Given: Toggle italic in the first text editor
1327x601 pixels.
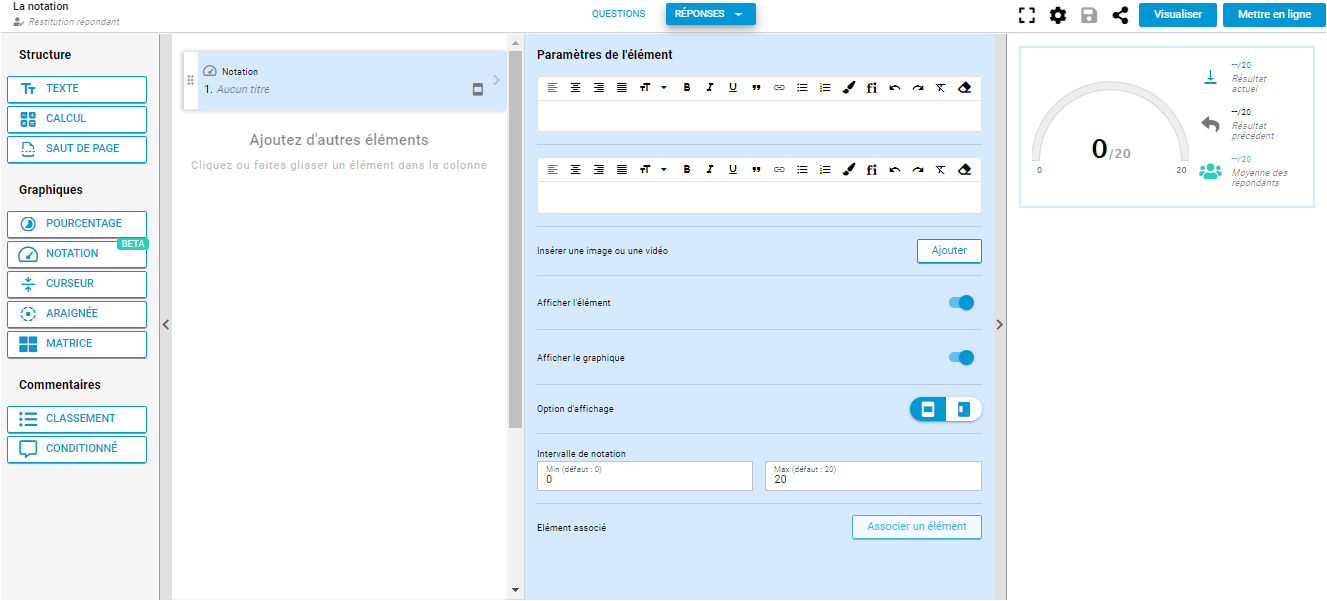Looking at the screenshot, I should tap(710, 88).
